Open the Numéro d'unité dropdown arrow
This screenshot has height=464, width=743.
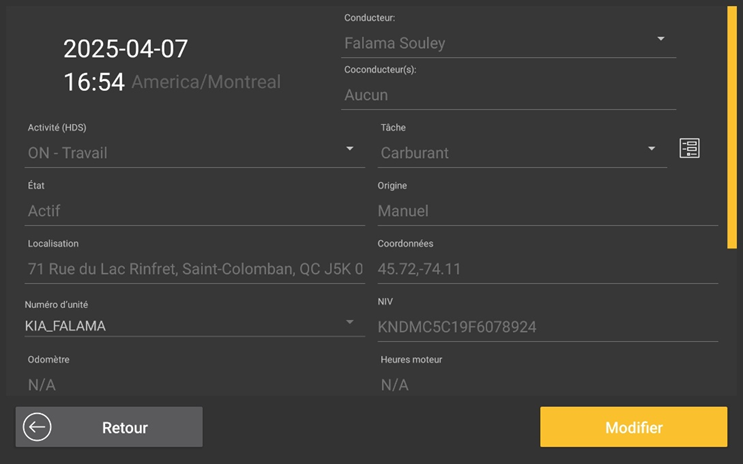point(350,322)
